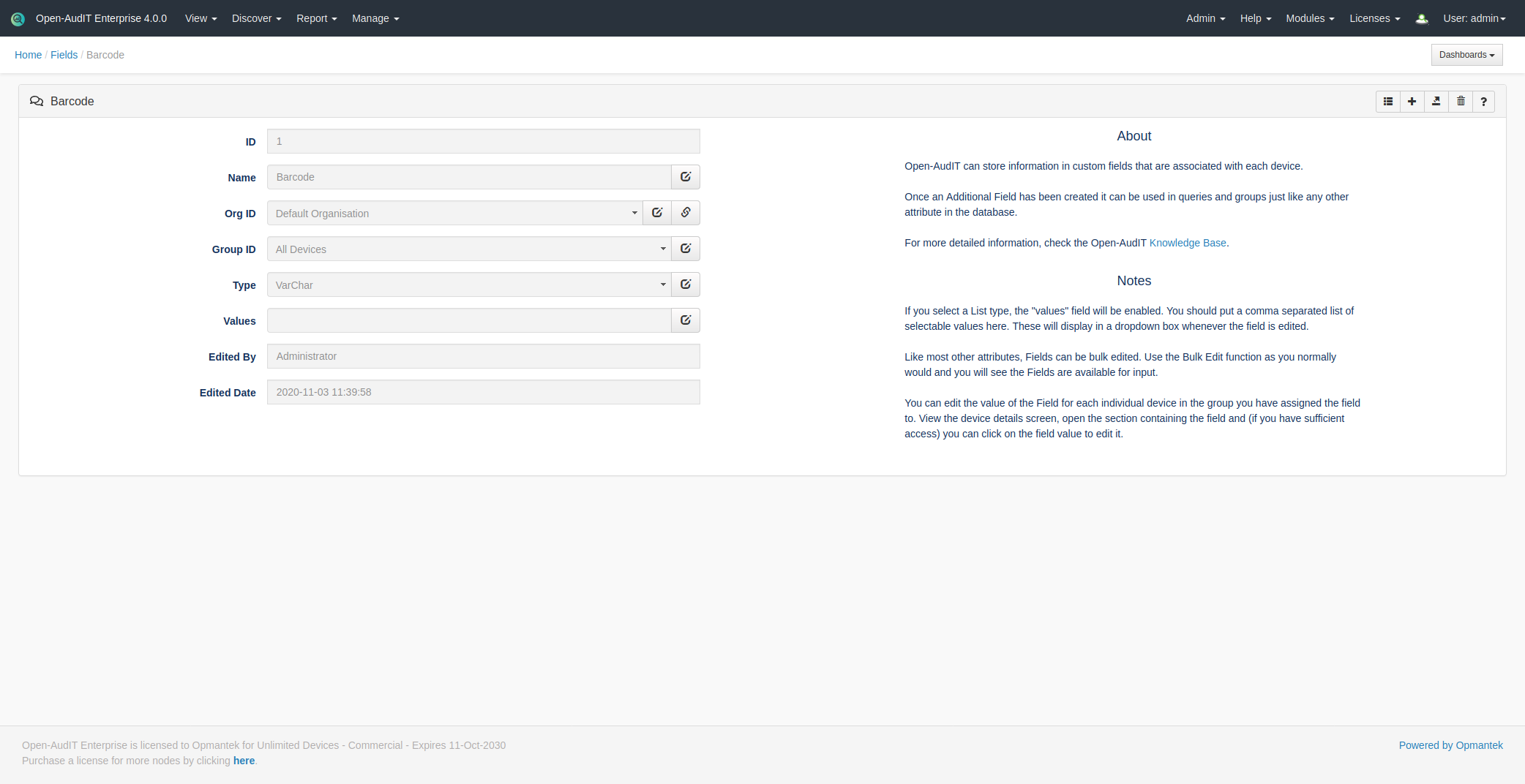Open the Type VarChar dropdown
The image size is (1525, 784).
[x=468, y=285]
